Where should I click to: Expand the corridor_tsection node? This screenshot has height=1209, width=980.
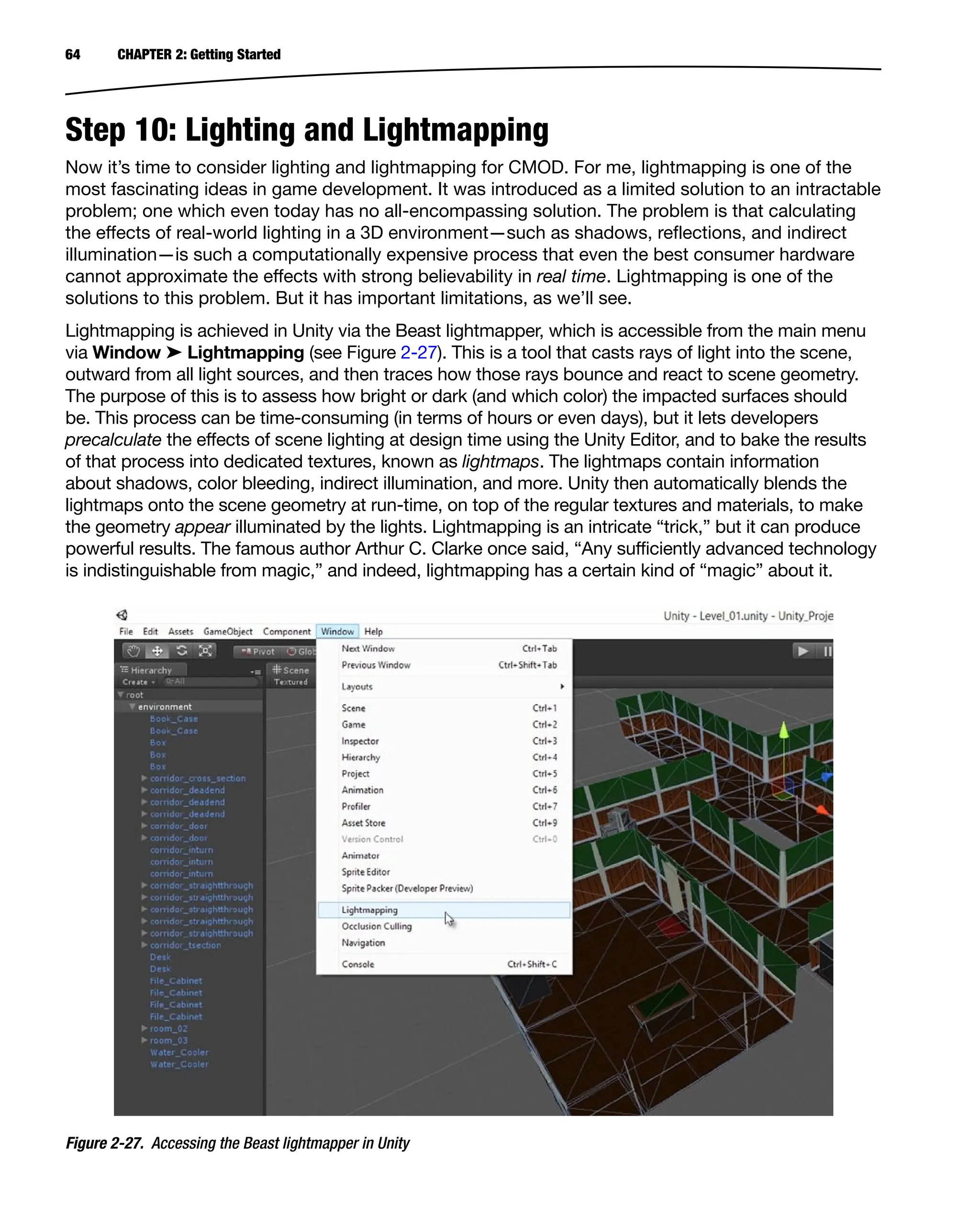[x=145, y=945]
